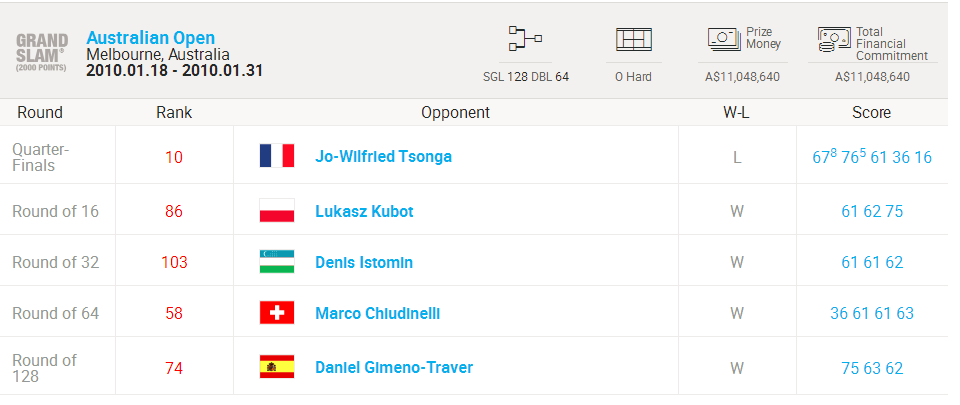Click the Spanish flag icon
Screen dimensions: 960x405
click(x=277, y=367)
